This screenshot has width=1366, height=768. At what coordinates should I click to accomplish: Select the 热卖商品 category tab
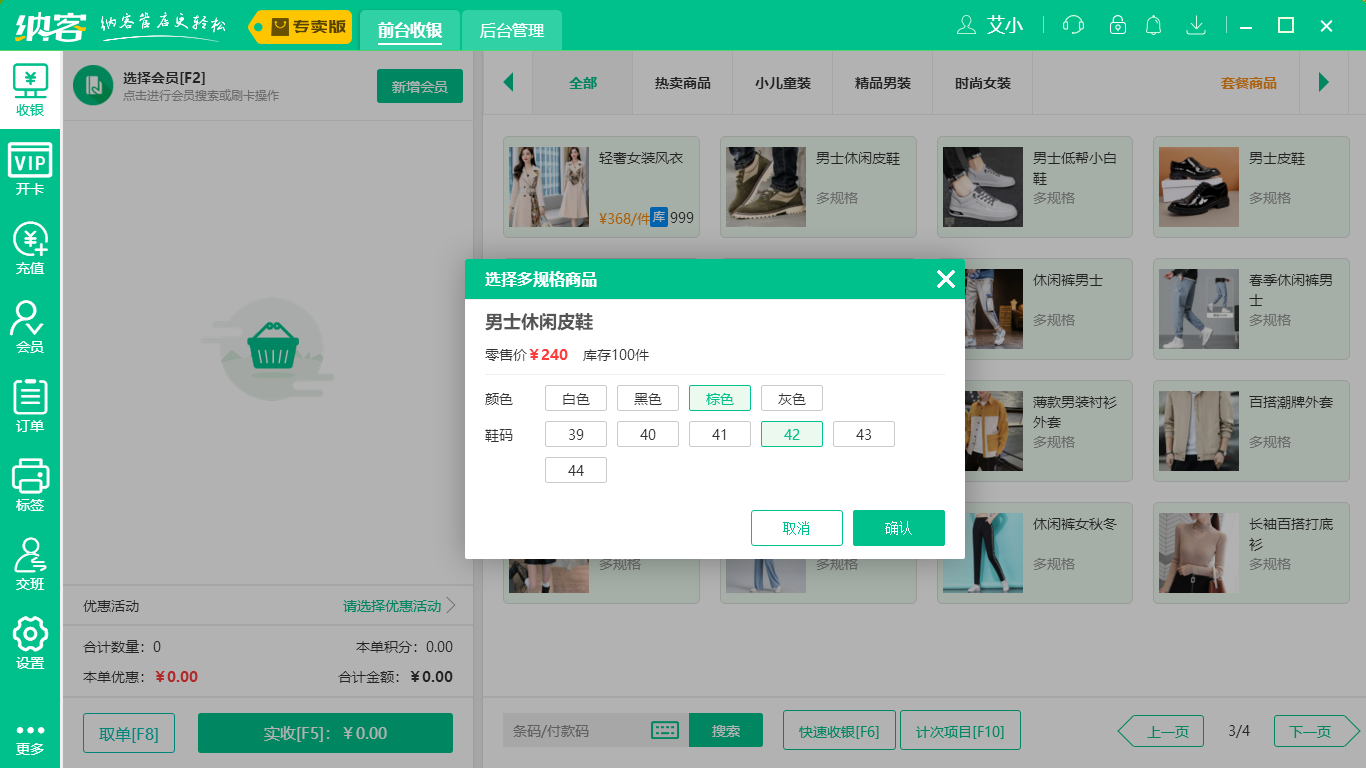click(683, 83)
